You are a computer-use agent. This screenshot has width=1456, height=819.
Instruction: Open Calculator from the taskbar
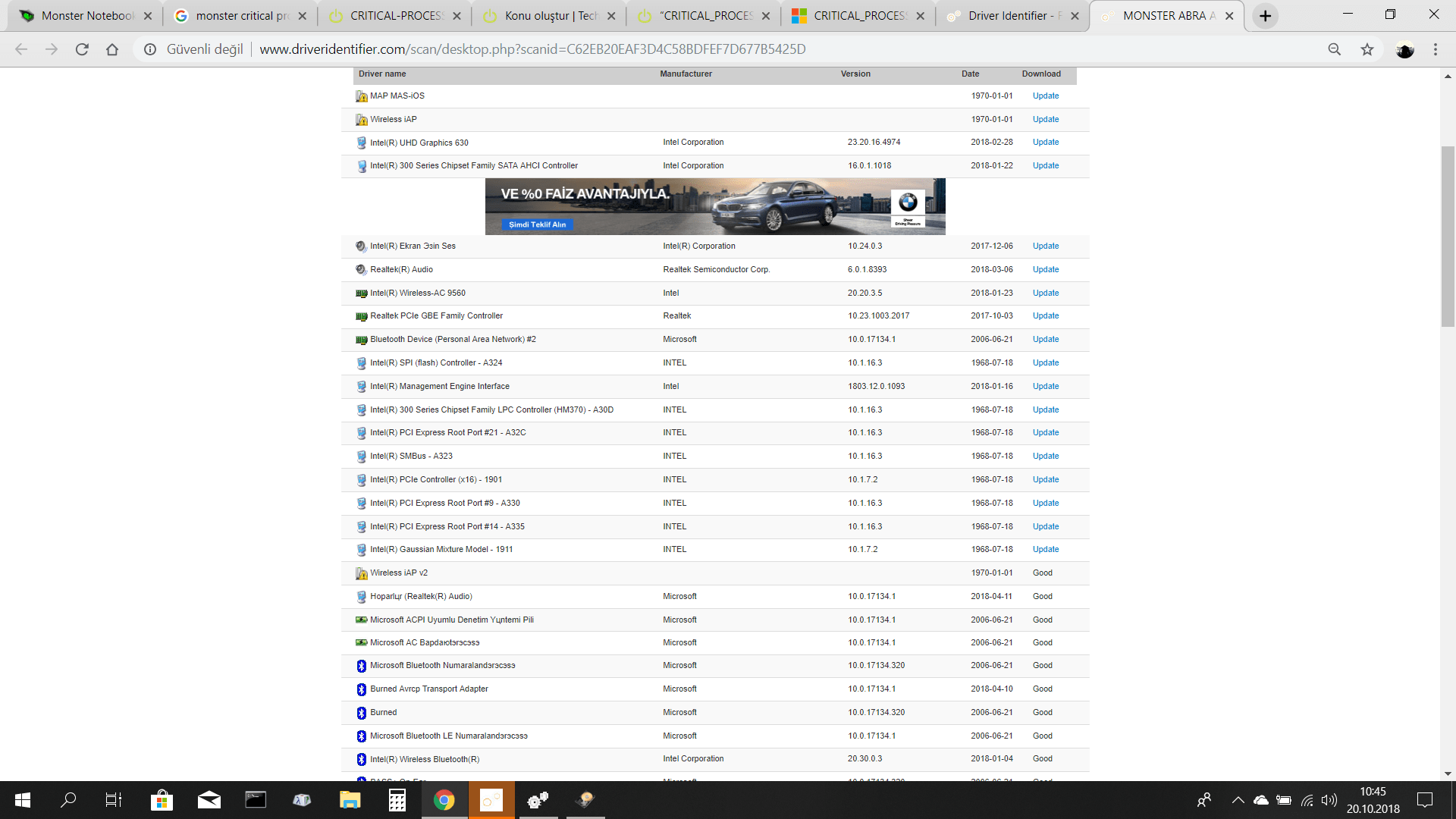coord(397,800)
